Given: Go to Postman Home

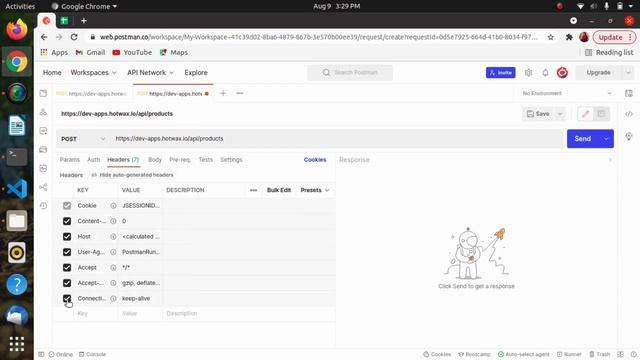Looking at the screenshot, I should (52, 73).
